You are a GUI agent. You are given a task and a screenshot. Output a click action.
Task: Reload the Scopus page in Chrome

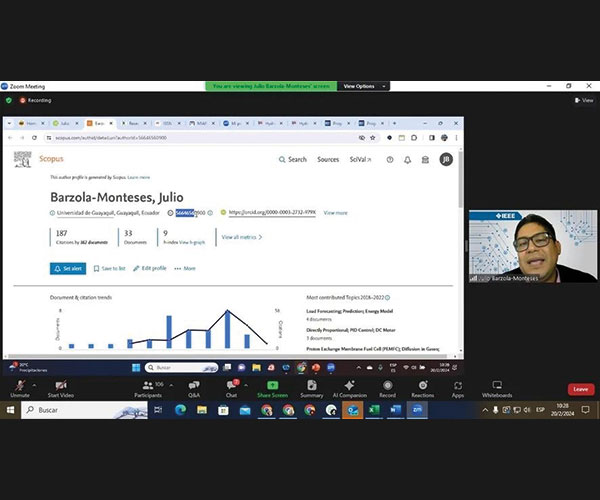34,138
